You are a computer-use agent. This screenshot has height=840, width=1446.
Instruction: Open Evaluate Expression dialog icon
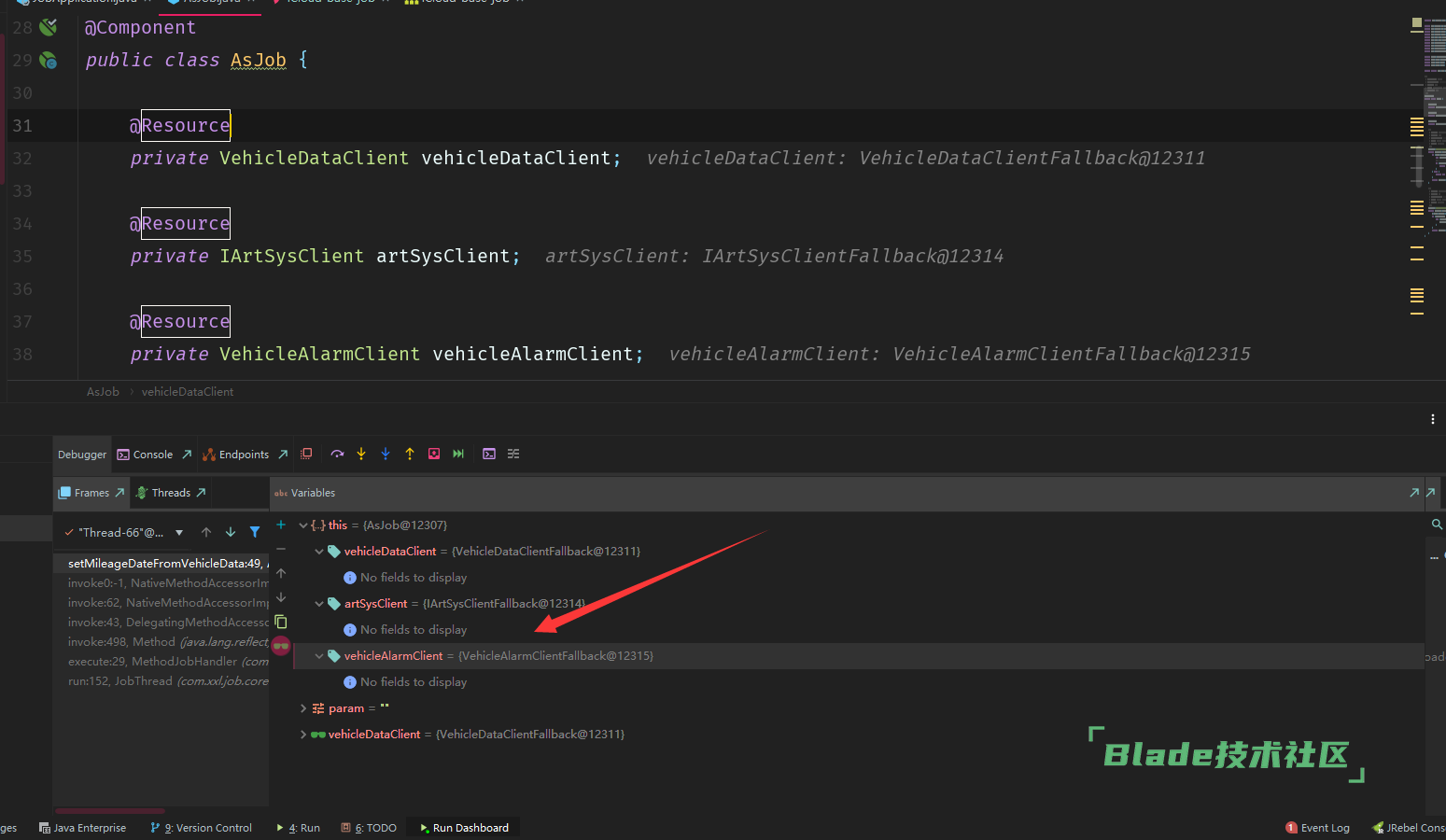click(x=489, y=454)
